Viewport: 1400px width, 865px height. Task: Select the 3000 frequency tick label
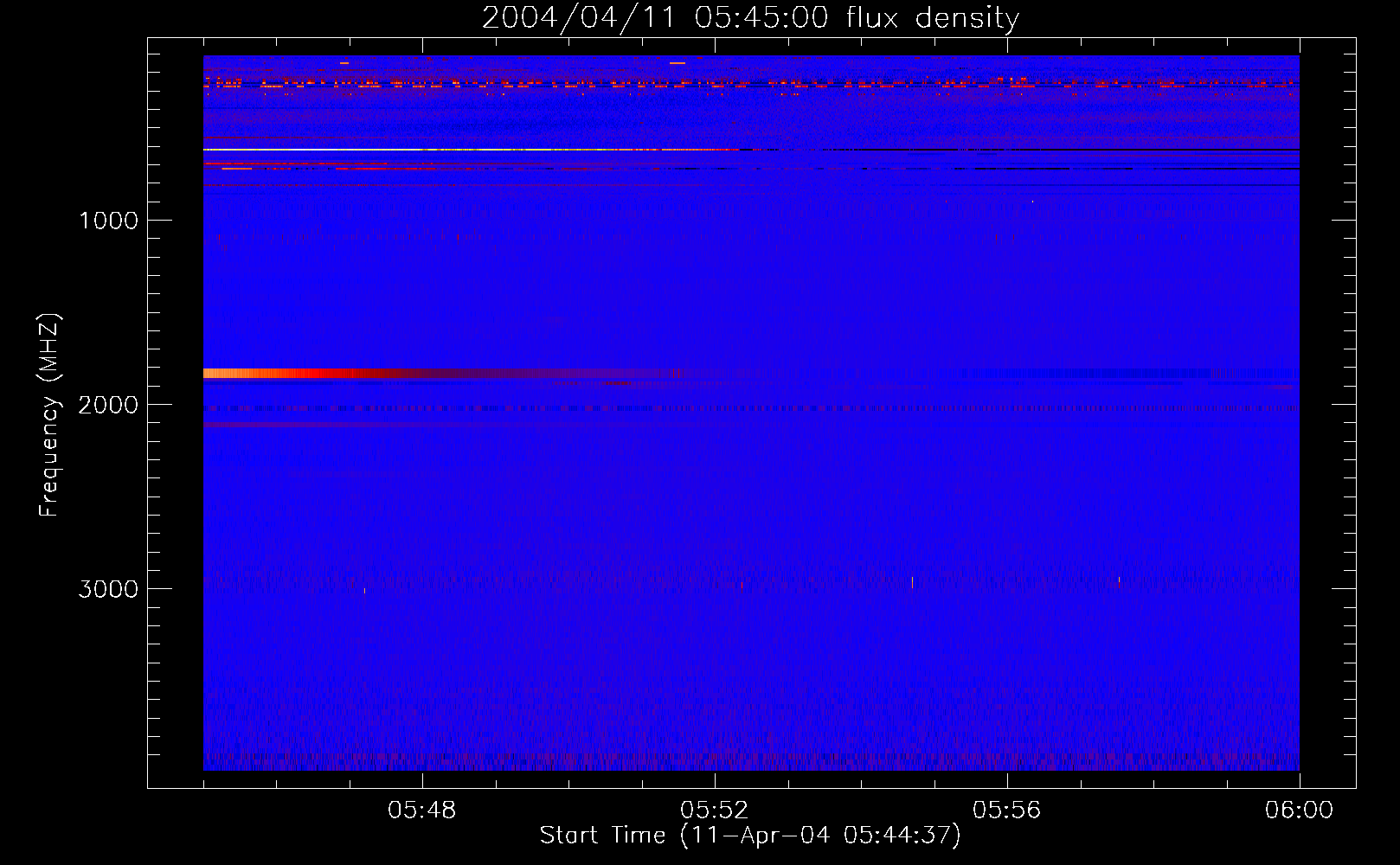[108, 589]
